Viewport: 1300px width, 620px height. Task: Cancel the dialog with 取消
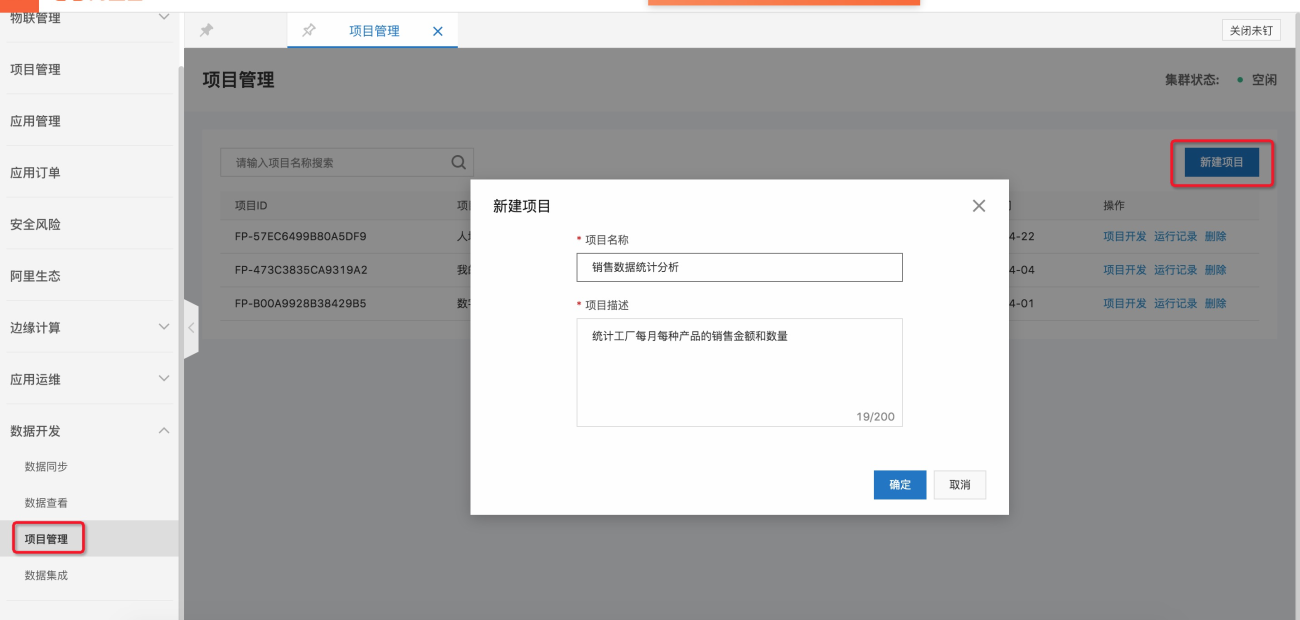960,485
